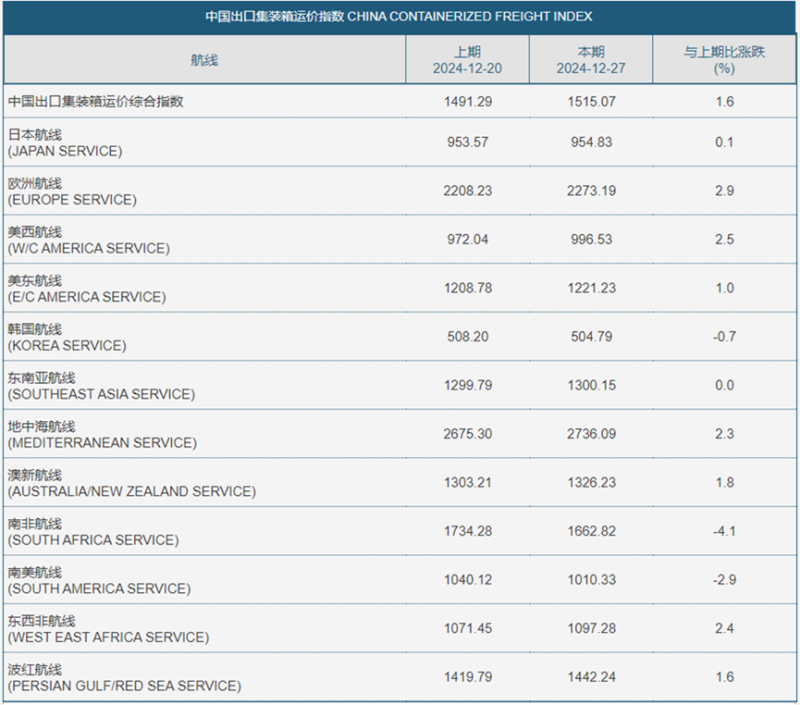This screenshot has height=705, width=800.
Task: Open the Japan Service route row
Action: 65,142
